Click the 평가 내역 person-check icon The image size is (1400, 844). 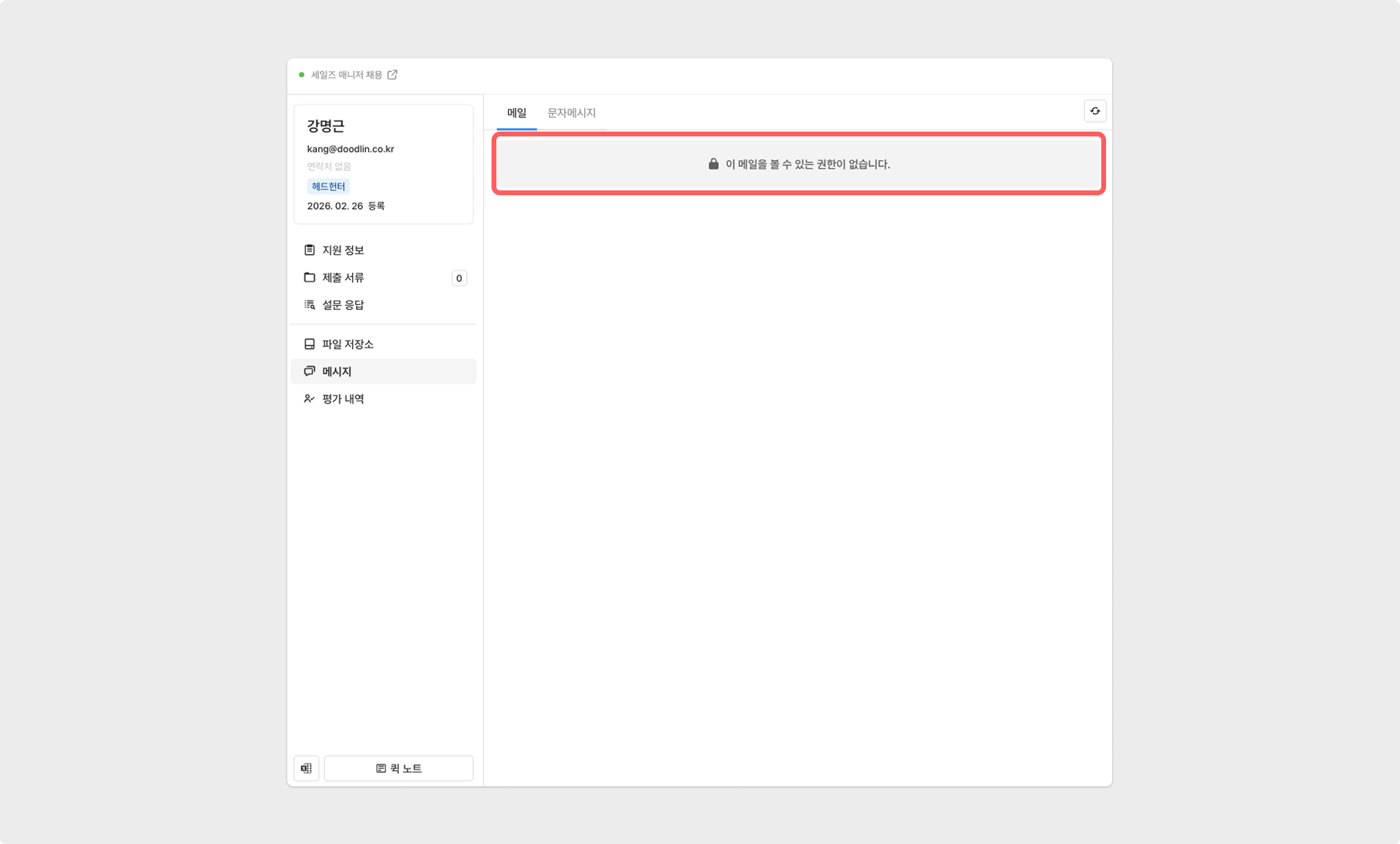click(x=310, y=398)
